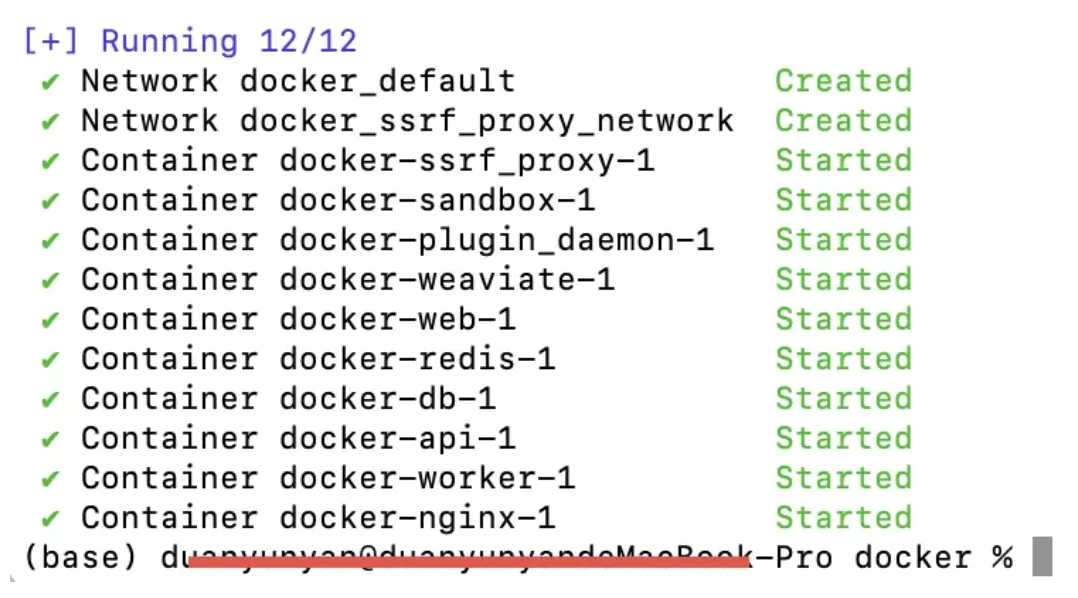Click the Created status for docker_default network
Screen dimensions: 1078x598
pyautogui.click(x=843, y=81)
